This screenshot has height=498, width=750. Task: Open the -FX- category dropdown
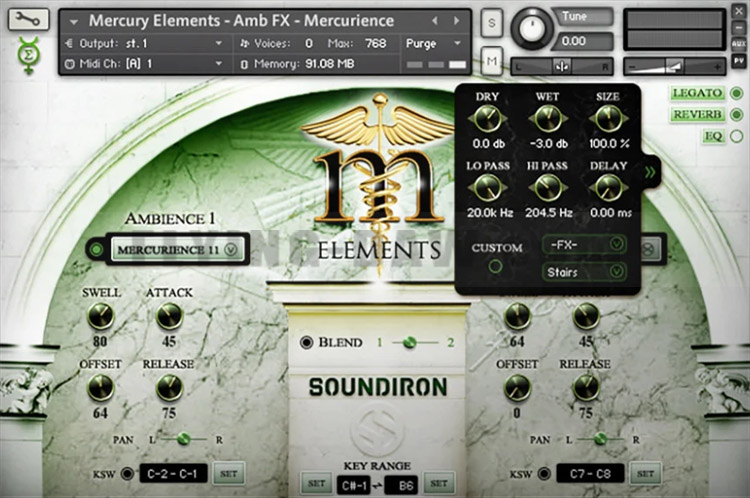click(585, 245)
